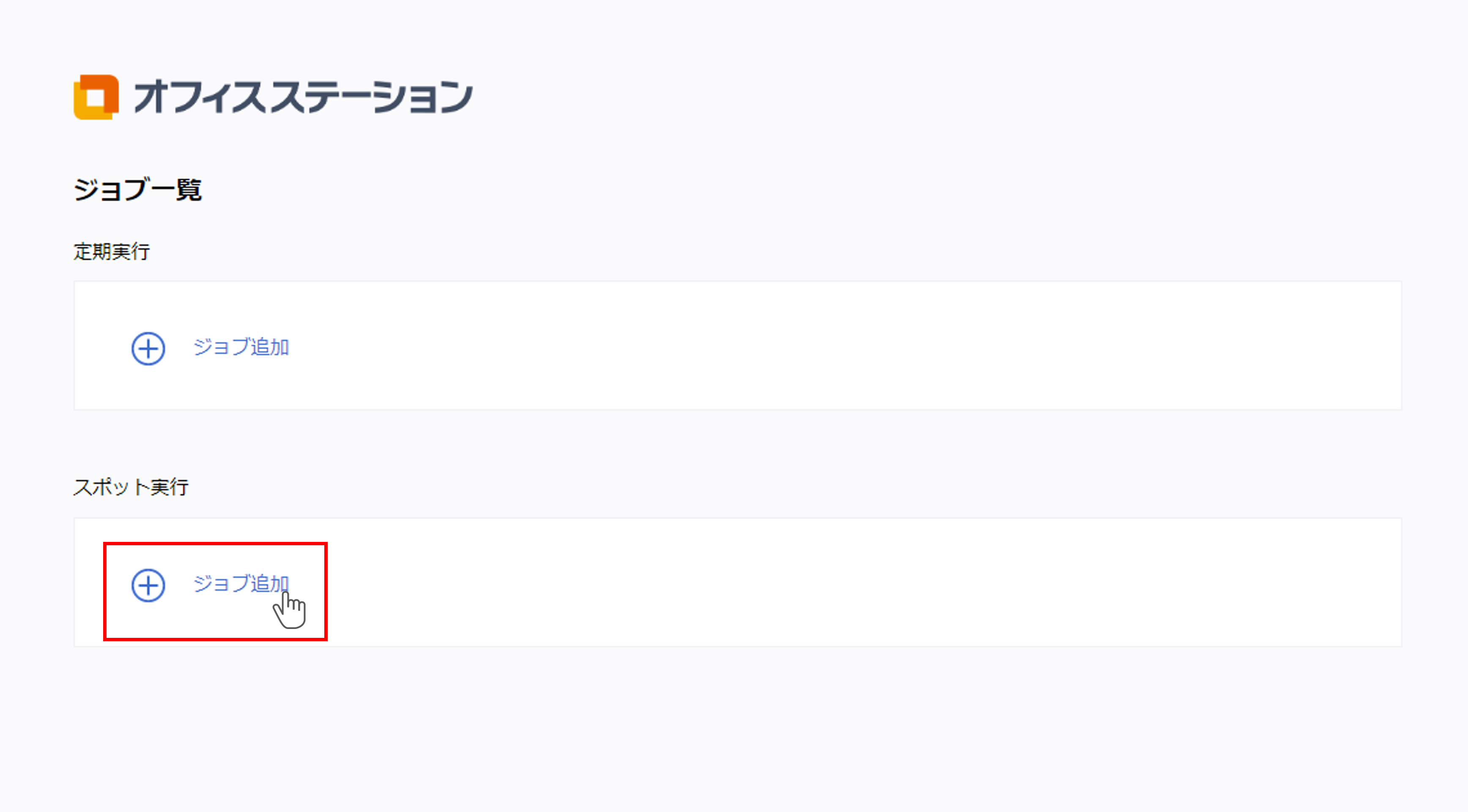Click the 定期実行 section label

(x=112, y=251)
